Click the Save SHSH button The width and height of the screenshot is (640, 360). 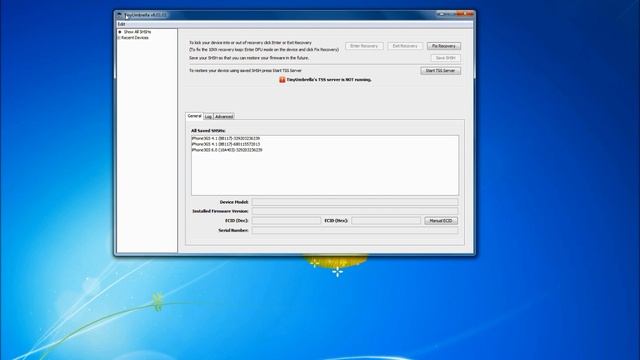tap(446, 58)
